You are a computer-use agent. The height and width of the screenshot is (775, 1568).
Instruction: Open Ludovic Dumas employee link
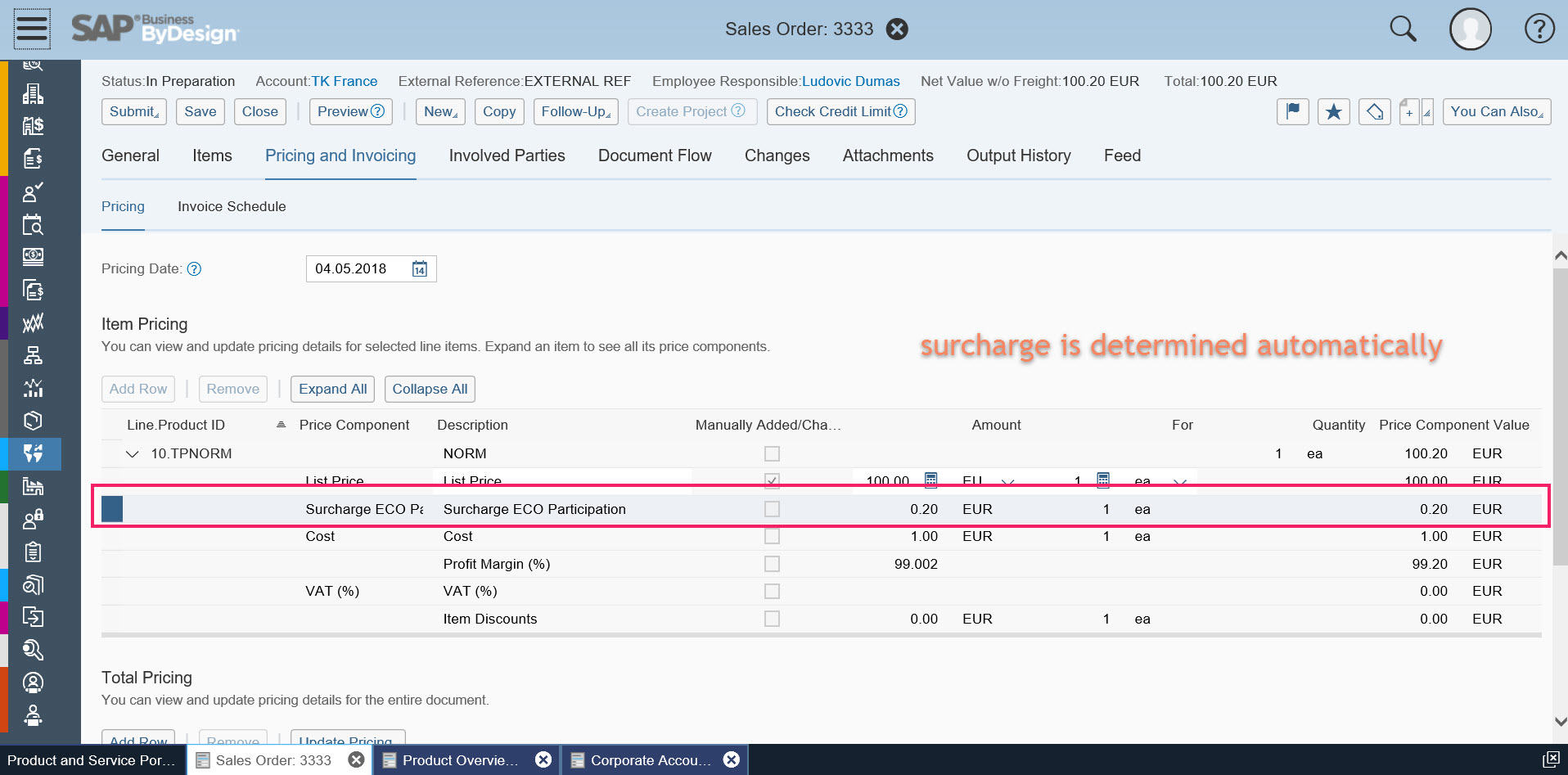pyautogui.click(x=850, y=81)
